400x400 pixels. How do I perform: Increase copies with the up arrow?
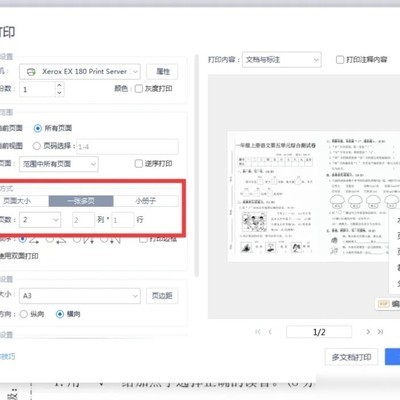click(x=59, y=85)
